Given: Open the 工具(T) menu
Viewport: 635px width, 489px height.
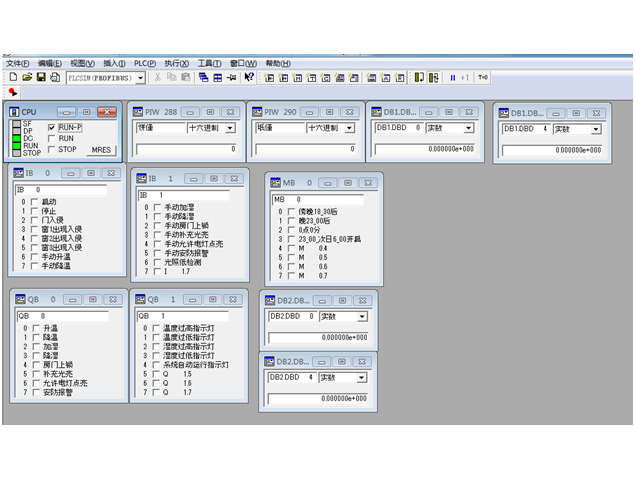Looking at the screenshot, I should pos(209,64).
